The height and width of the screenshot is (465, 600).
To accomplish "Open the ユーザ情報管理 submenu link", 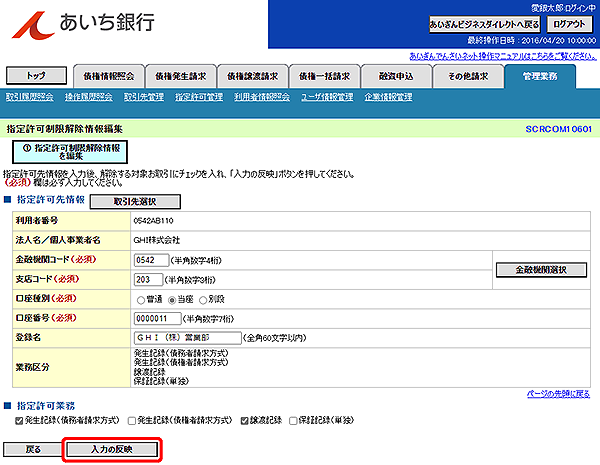I will pyautogui.click(x=327, y=97).
